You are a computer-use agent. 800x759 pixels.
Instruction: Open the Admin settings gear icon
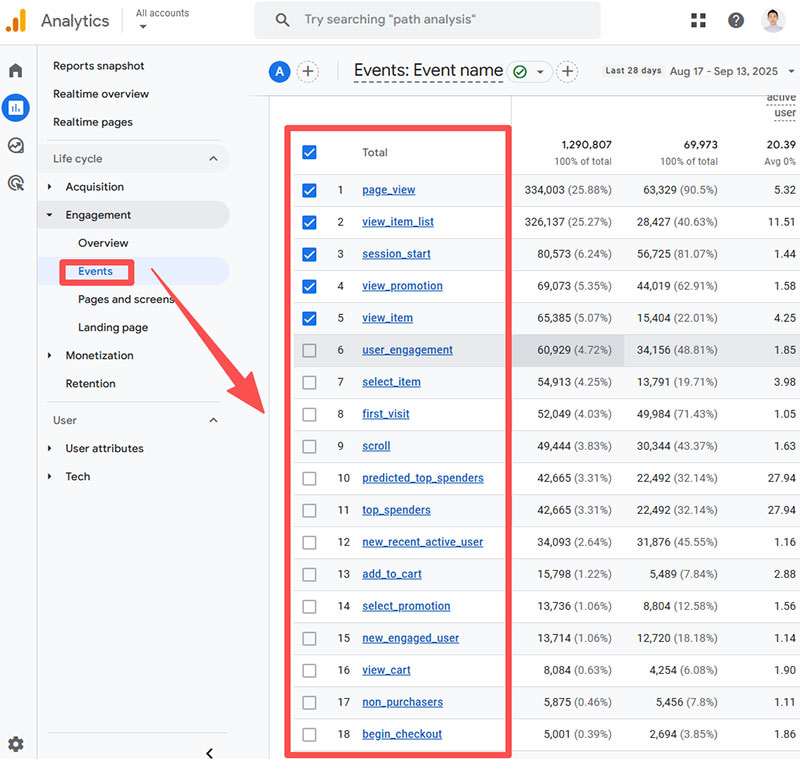tap(16, 744)
